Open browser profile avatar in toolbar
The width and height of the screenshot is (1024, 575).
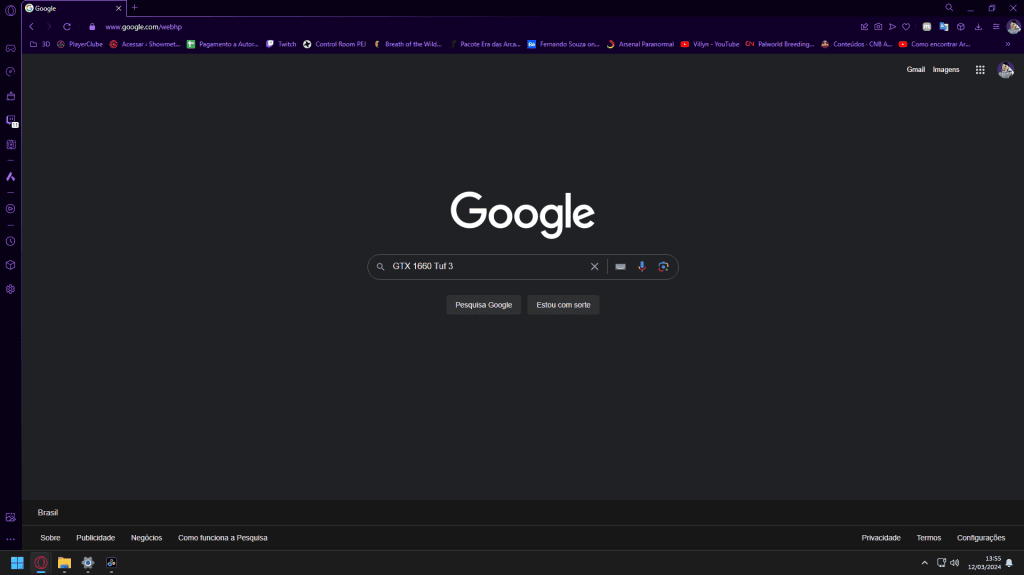coord(1013,27)
